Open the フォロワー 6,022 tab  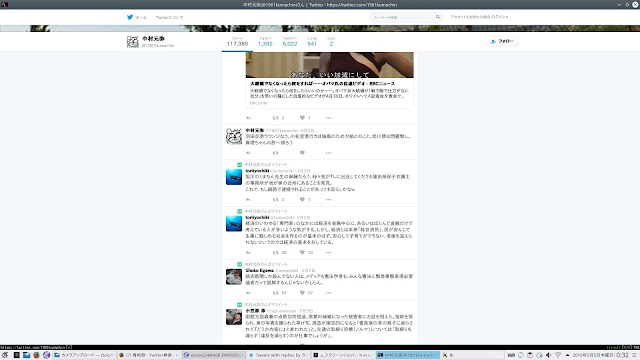[290, 42]
